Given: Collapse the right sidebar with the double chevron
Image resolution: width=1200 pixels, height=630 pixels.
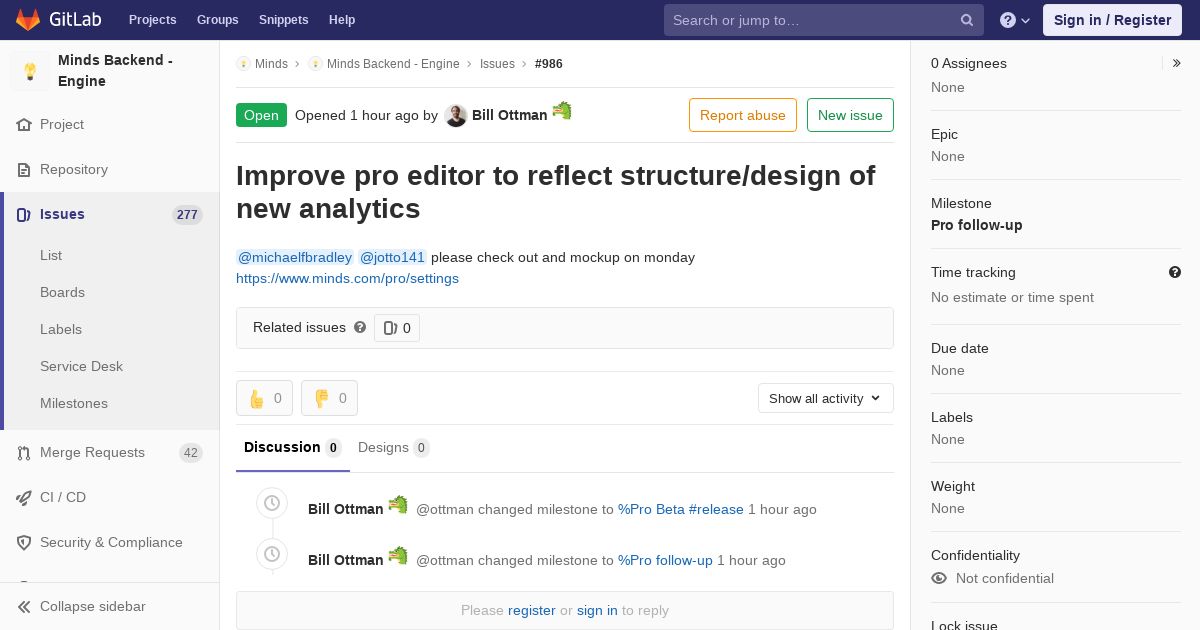Looking at the screenshot, I should pyautogui.click(x=1177, y=63).
